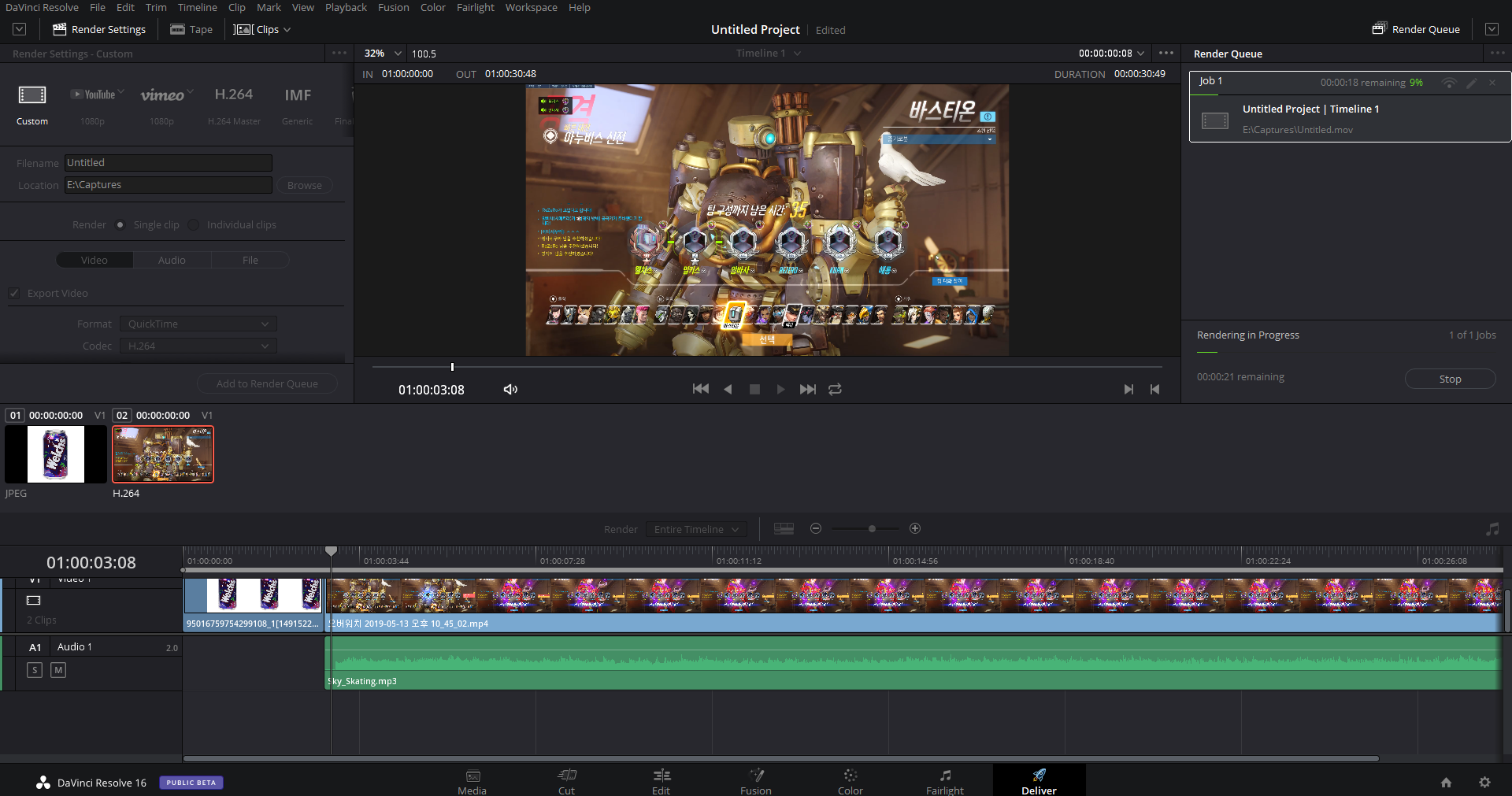Mute the viewer audio speaker
Screen dimensions: 1512x796
pyautogui.click(x=510, y=389)
